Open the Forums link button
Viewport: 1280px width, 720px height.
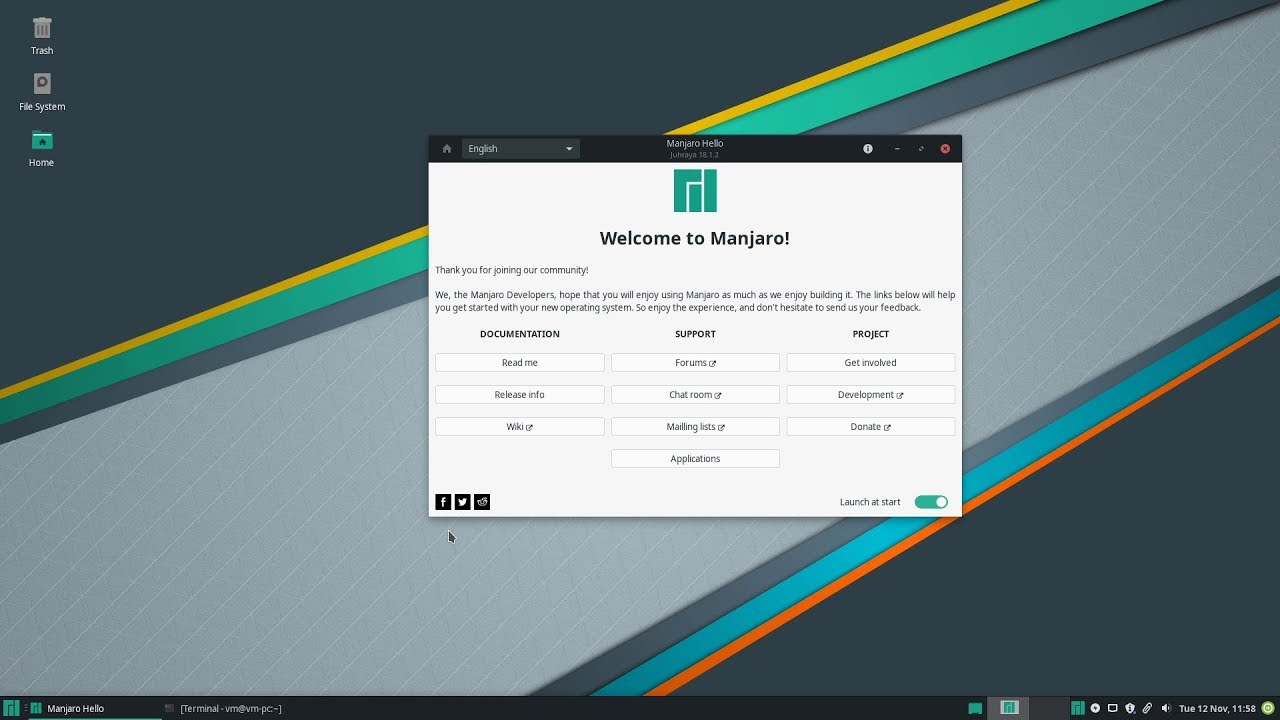tap(695, 363)
